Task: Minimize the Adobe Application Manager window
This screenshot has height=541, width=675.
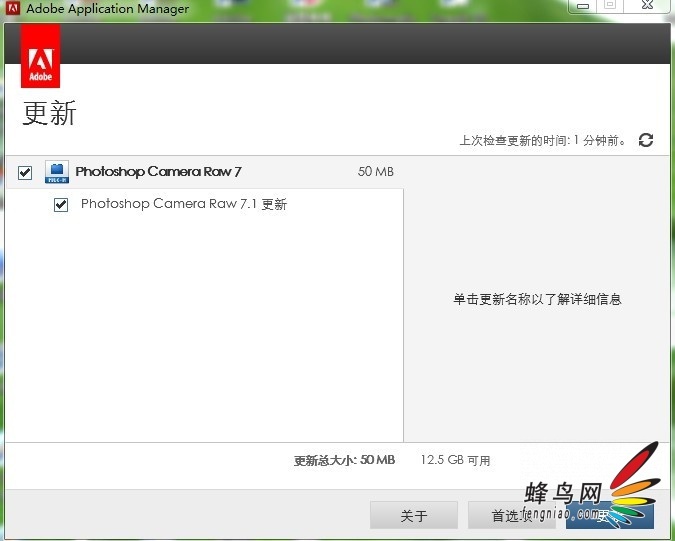Action: coord(583,6)
